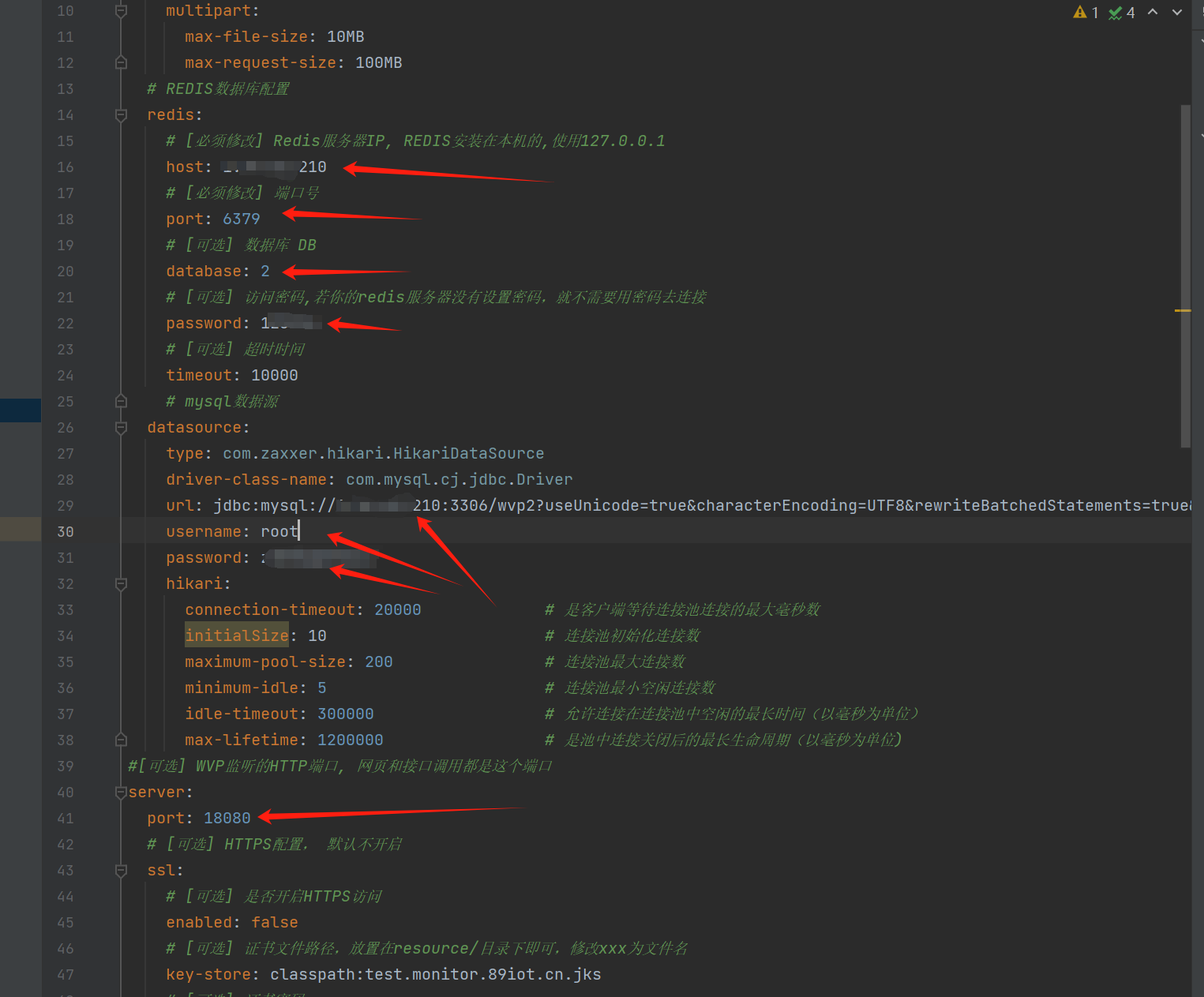Viewport: 1204px width, 997px height.
Task: Click fold end marker at line 12
Action: (x=121, y=62)
